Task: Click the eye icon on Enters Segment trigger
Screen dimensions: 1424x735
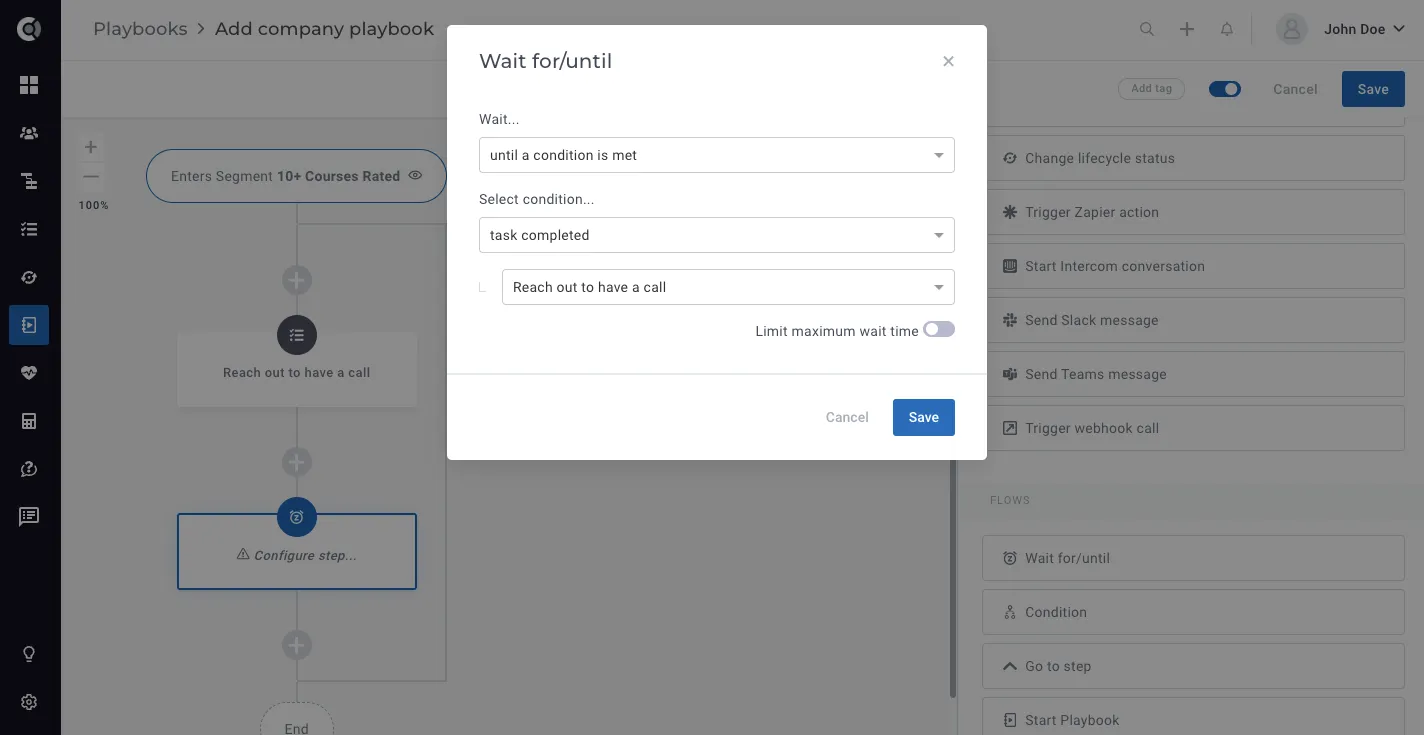Action: (415, 176)
